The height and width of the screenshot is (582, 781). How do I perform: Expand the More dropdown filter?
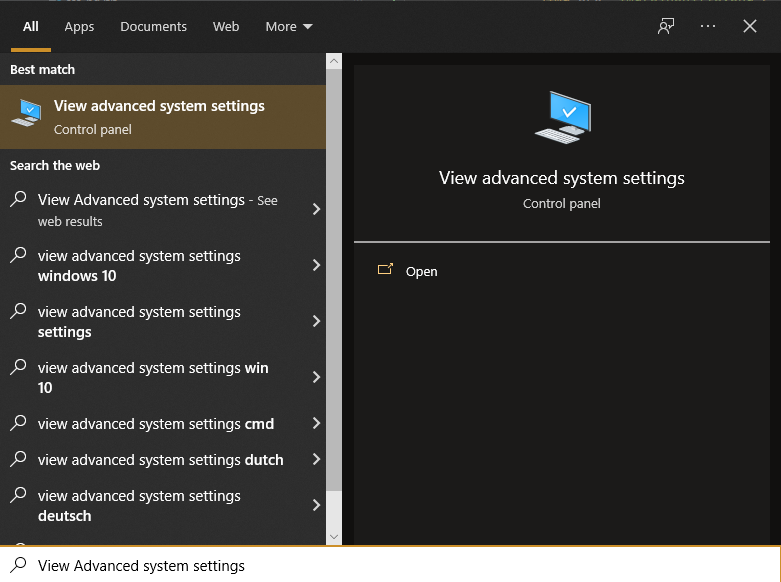click(x=288, y=27)
